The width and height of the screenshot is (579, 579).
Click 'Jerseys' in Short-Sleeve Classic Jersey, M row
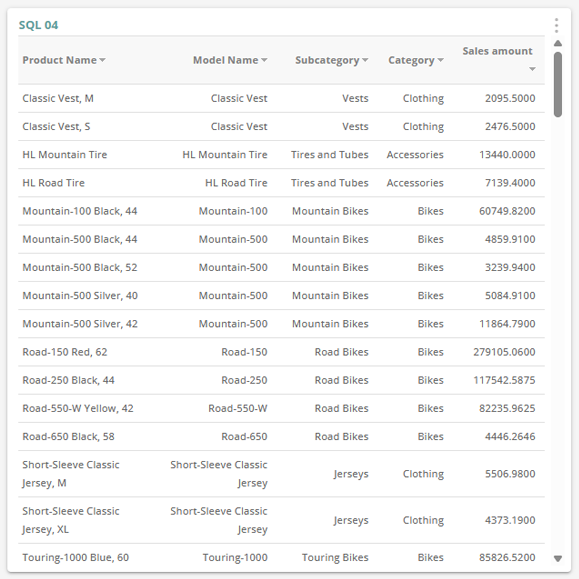click(351, 474)
